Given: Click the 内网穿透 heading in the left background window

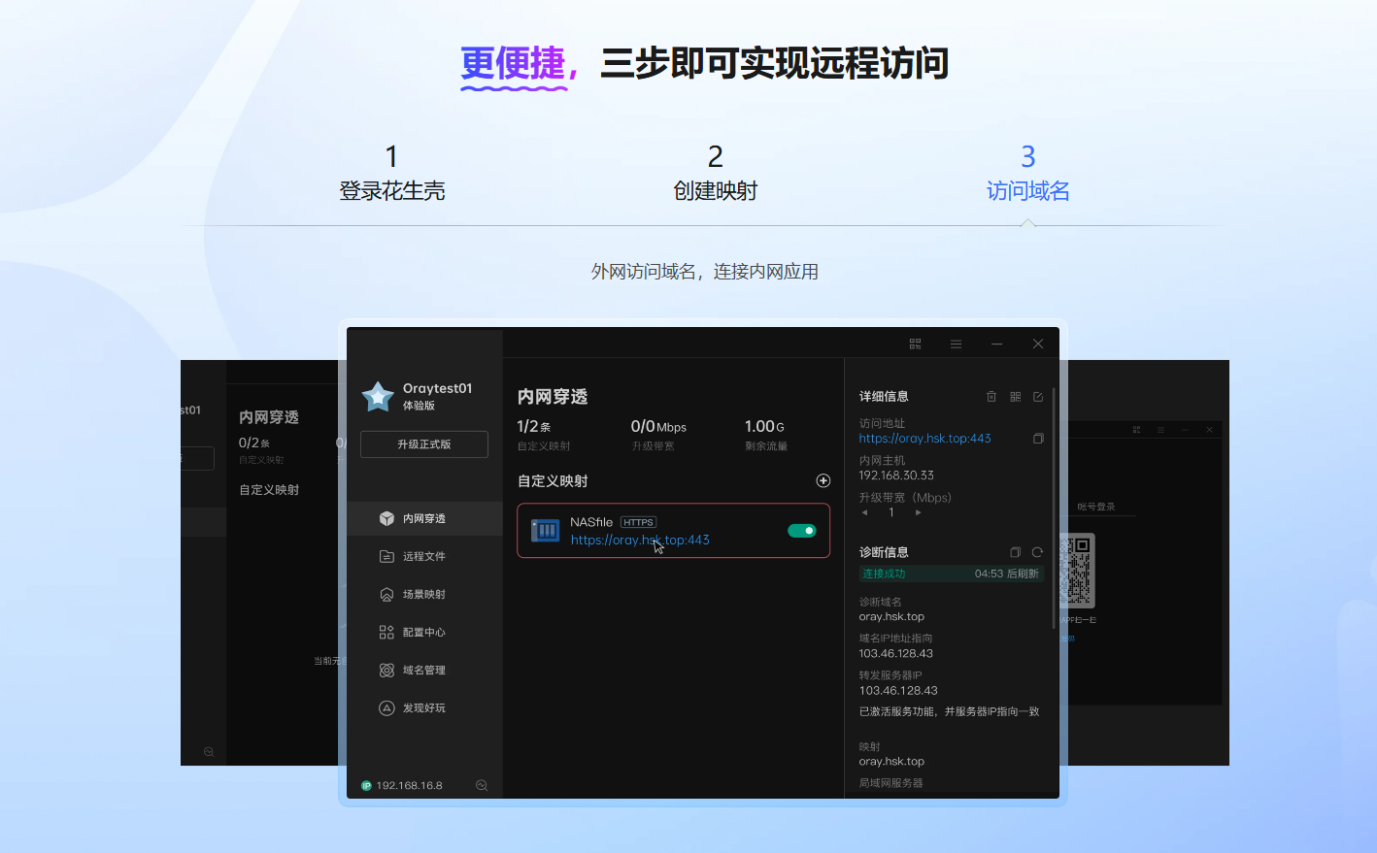Looking at the screenshot, I should [269, 417].
